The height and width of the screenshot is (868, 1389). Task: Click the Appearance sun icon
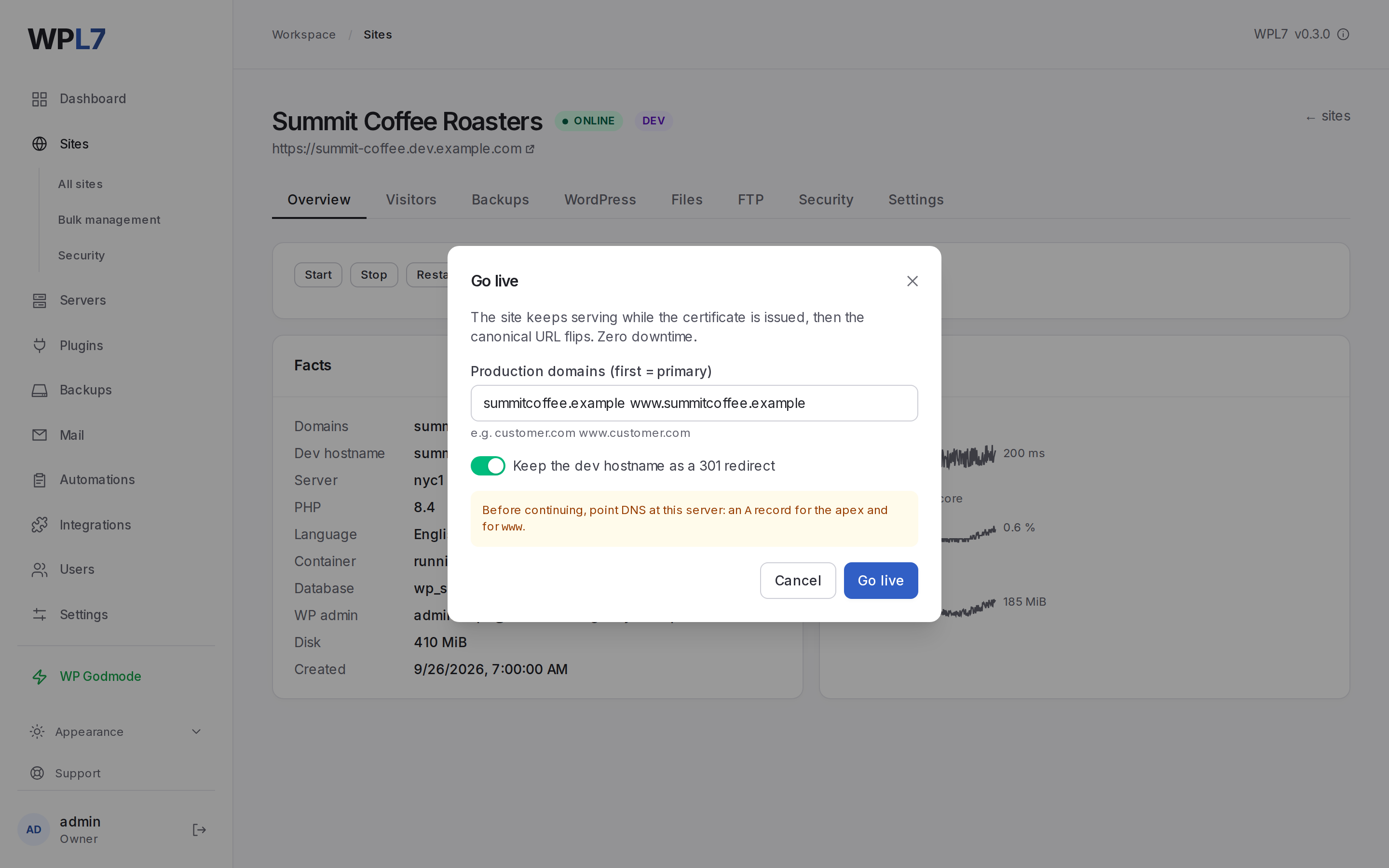(37, 732)
